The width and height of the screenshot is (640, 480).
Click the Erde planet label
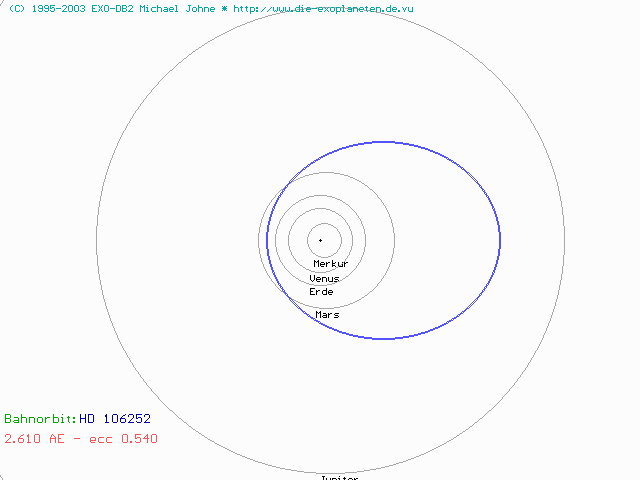point(321,291)
